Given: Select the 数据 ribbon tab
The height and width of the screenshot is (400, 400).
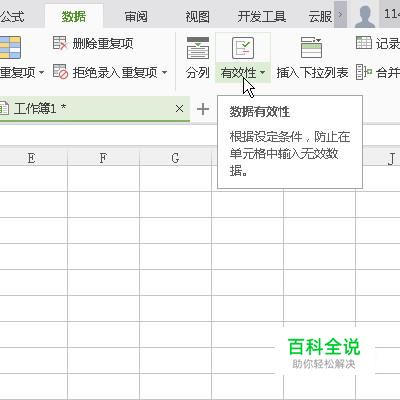Looking at the screenshot, I should tap(74, 17).
